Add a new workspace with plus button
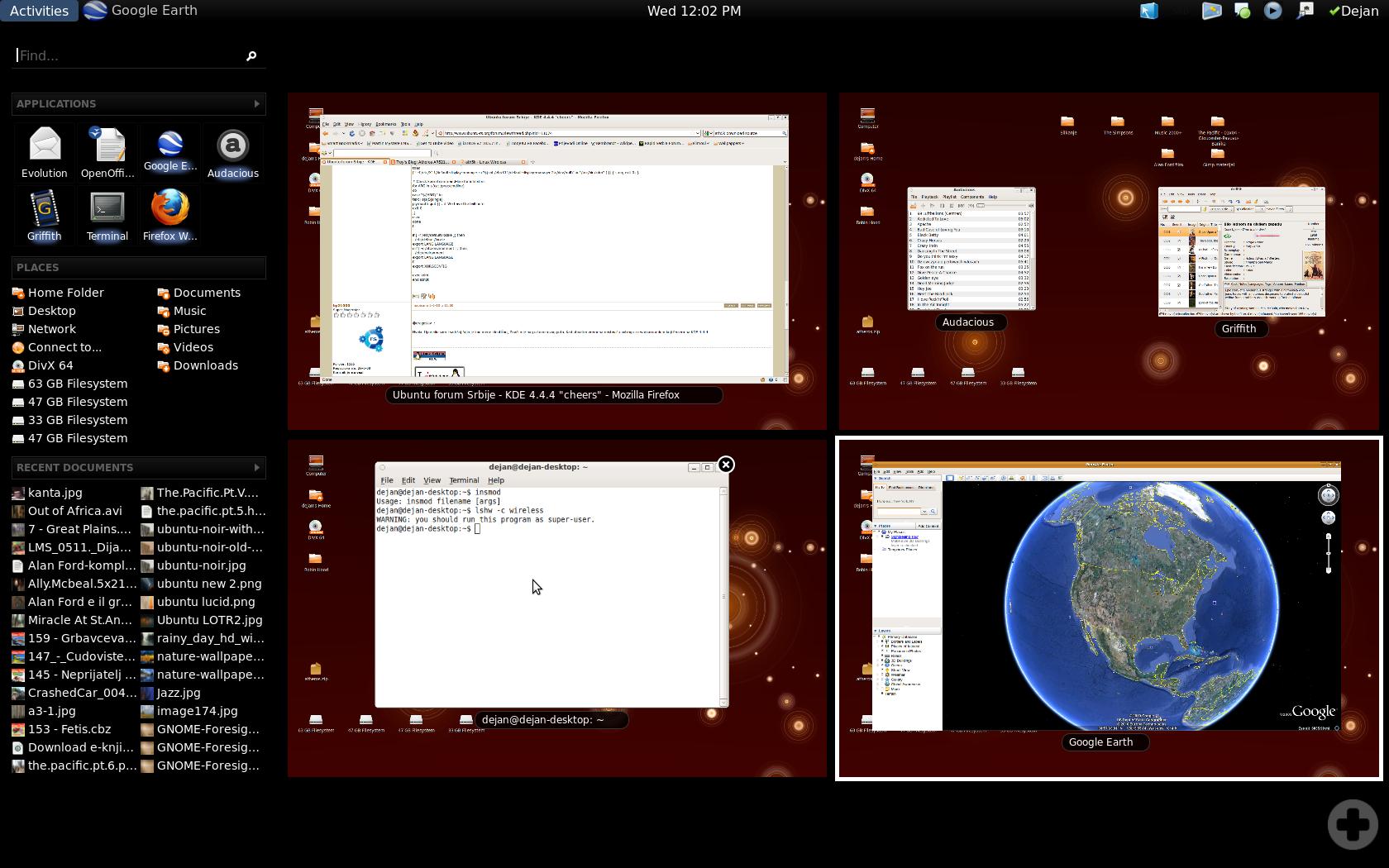 click(x=1353, y=823)
